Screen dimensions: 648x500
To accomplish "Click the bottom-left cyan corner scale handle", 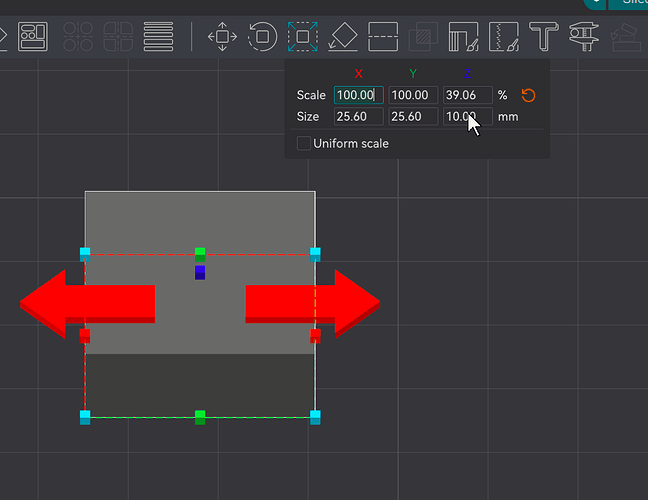I will [x=85, y=417].
